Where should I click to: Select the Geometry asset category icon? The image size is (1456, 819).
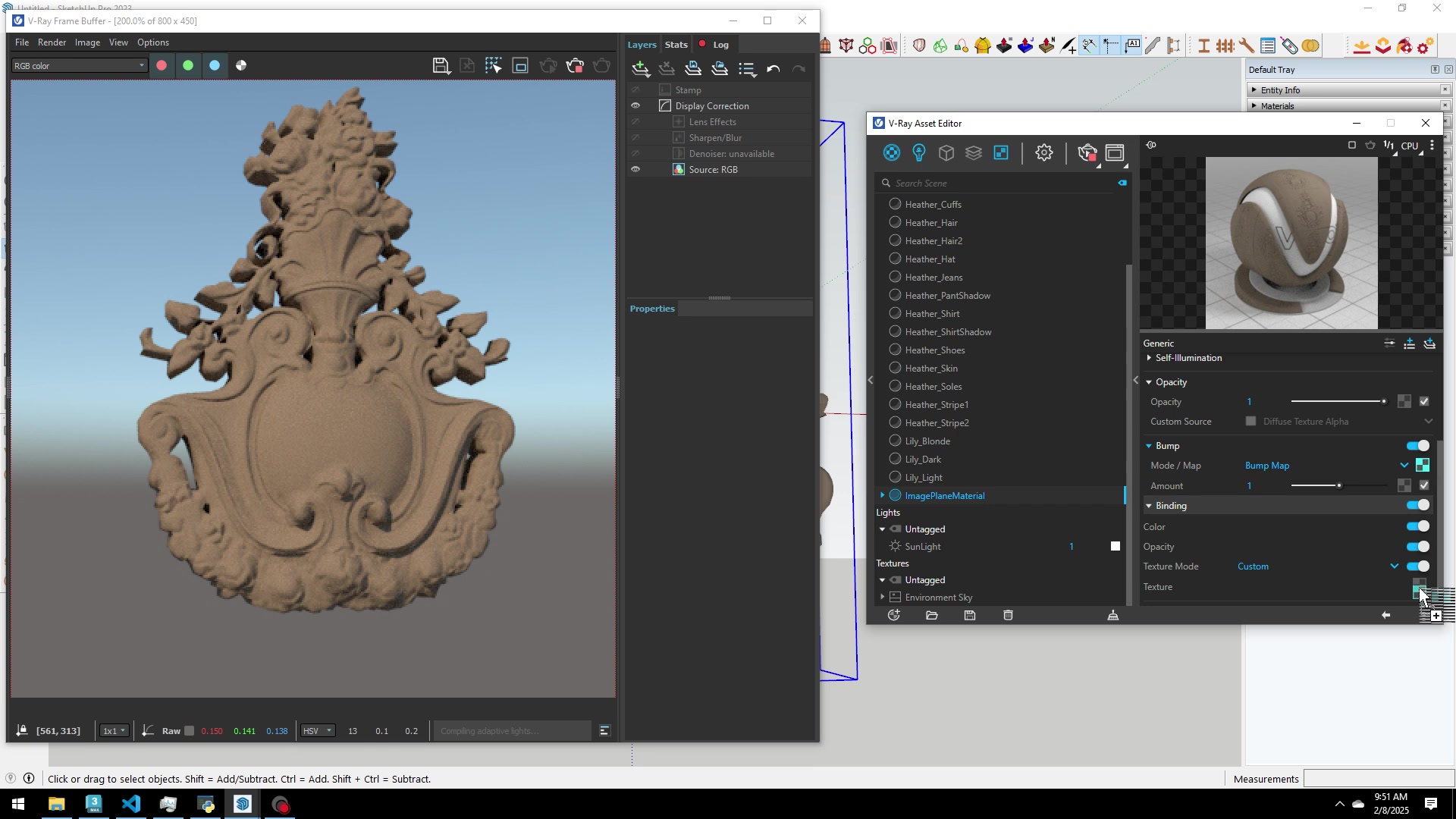946,152
